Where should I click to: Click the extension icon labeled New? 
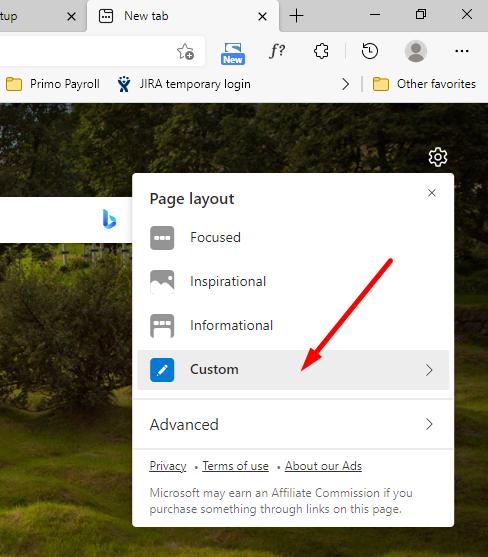point(233,53)
